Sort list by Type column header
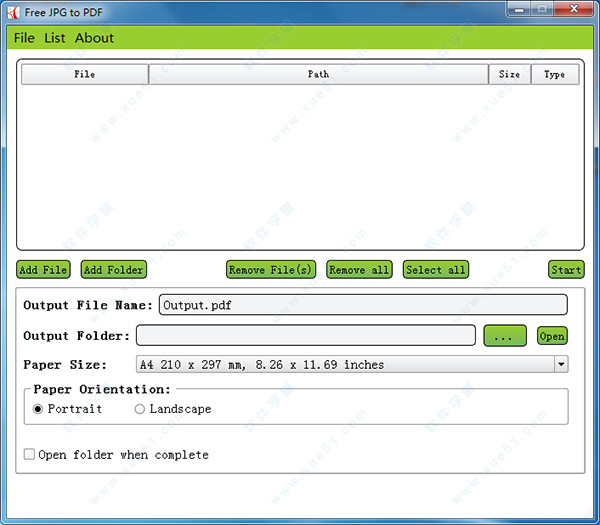Image resolution: width=600 pixels, height=525 pixels. [555, 74]
